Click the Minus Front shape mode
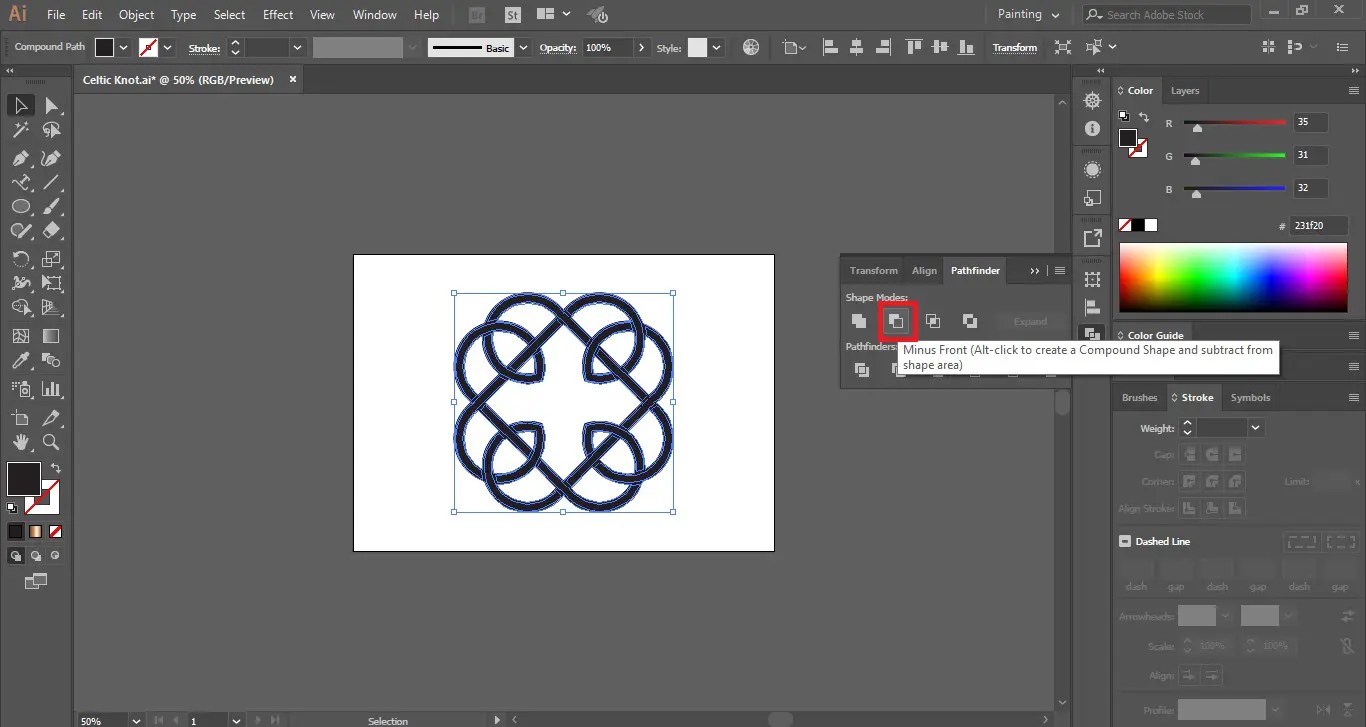The width and height of the screenshot is (1366, 727). (x=896, y=321)
